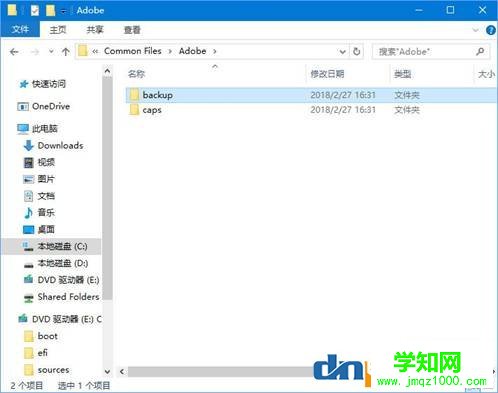Viewport: 498px width, 393px height.
Task: Open the recent locations dropdown arrow
Action: pyautogui.click(x=51, y=52)
